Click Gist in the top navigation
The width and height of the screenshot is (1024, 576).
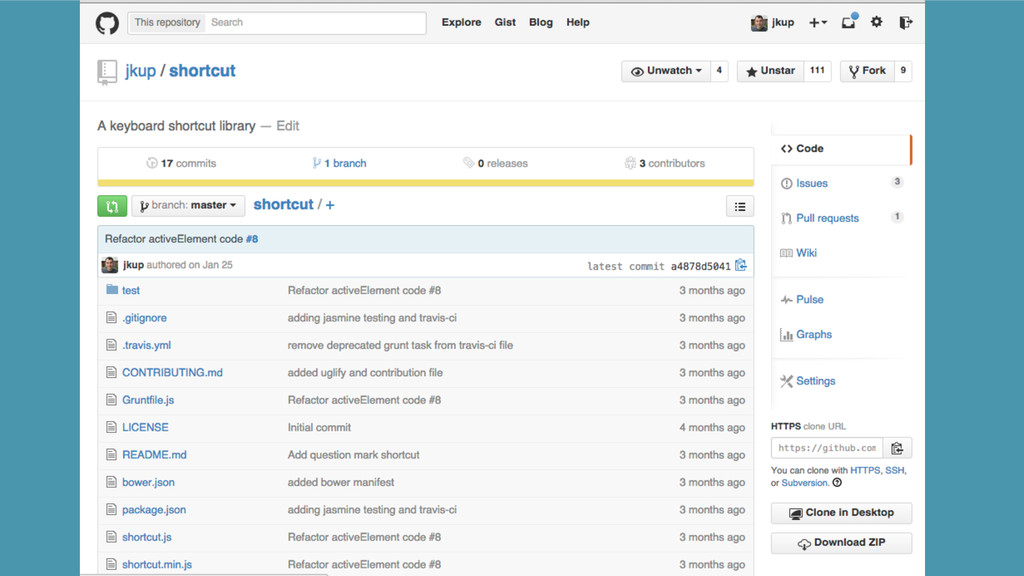(505, 22)
